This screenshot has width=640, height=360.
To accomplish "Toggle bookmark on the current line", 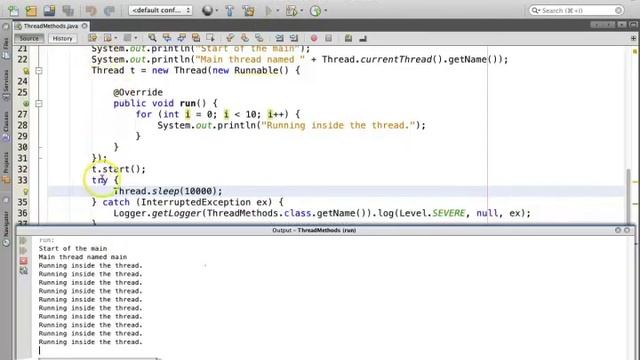I will click(259, 38).
